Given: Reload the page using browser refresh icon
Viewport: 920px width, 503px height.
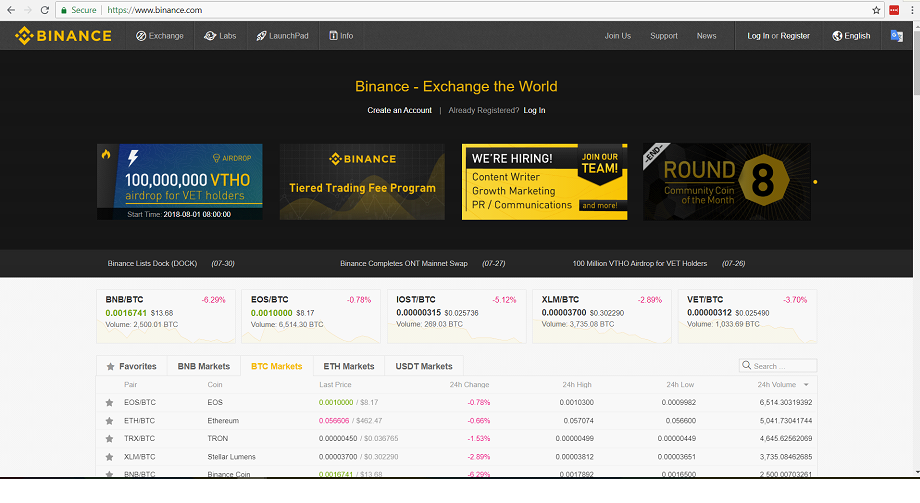Looking at the screenshot, I should pos(45,9).
